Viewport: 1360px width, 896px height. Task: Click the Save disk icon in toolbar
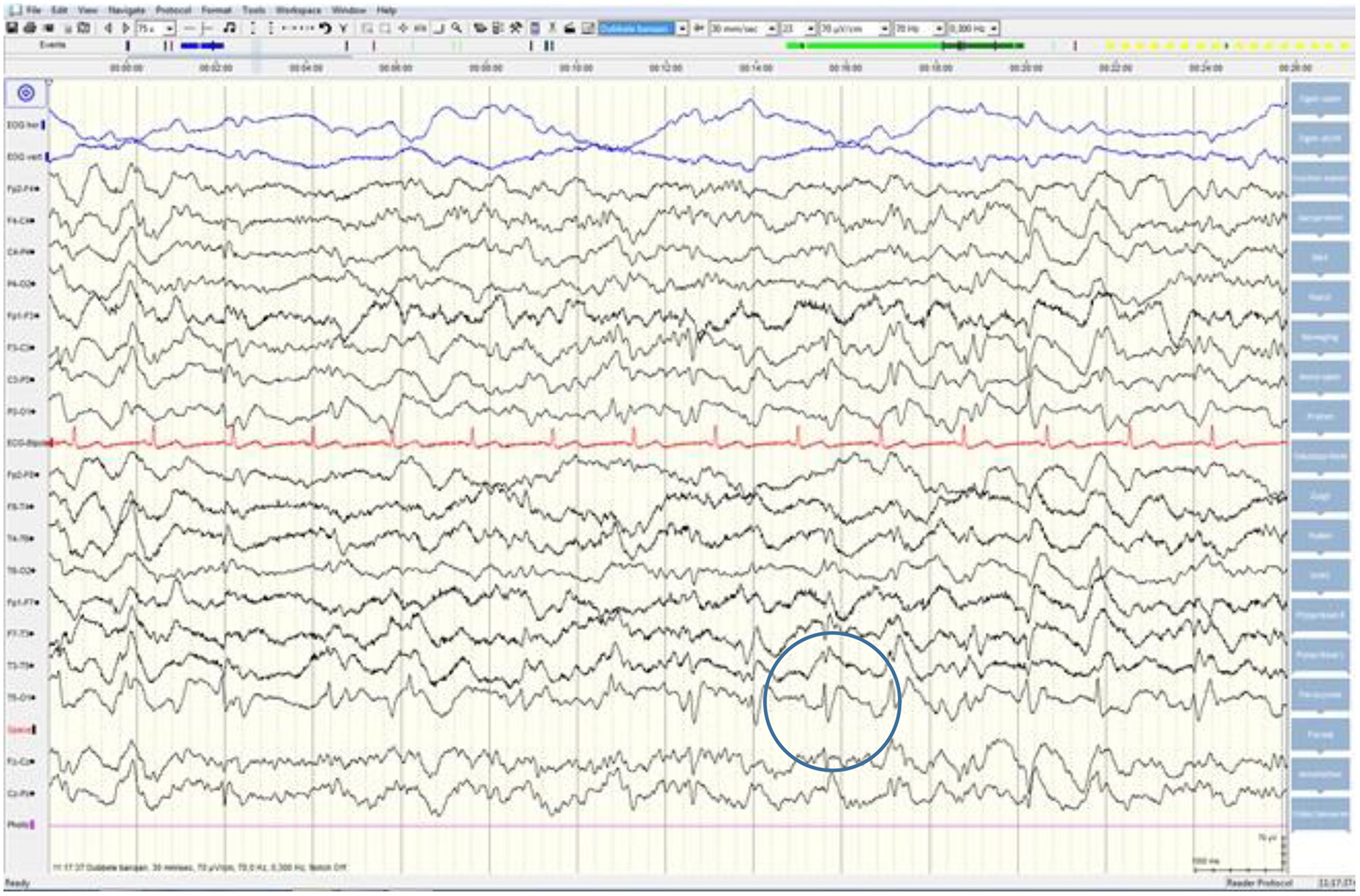coord(12,29)
